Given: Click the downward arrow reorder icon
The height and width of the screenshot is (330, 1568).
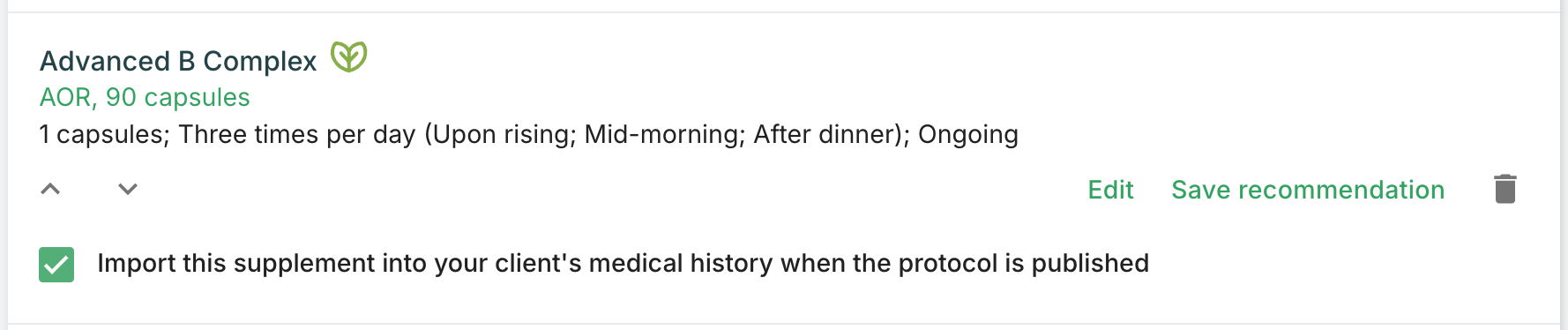Looking at the screenshot, I should tap(128, 189).
